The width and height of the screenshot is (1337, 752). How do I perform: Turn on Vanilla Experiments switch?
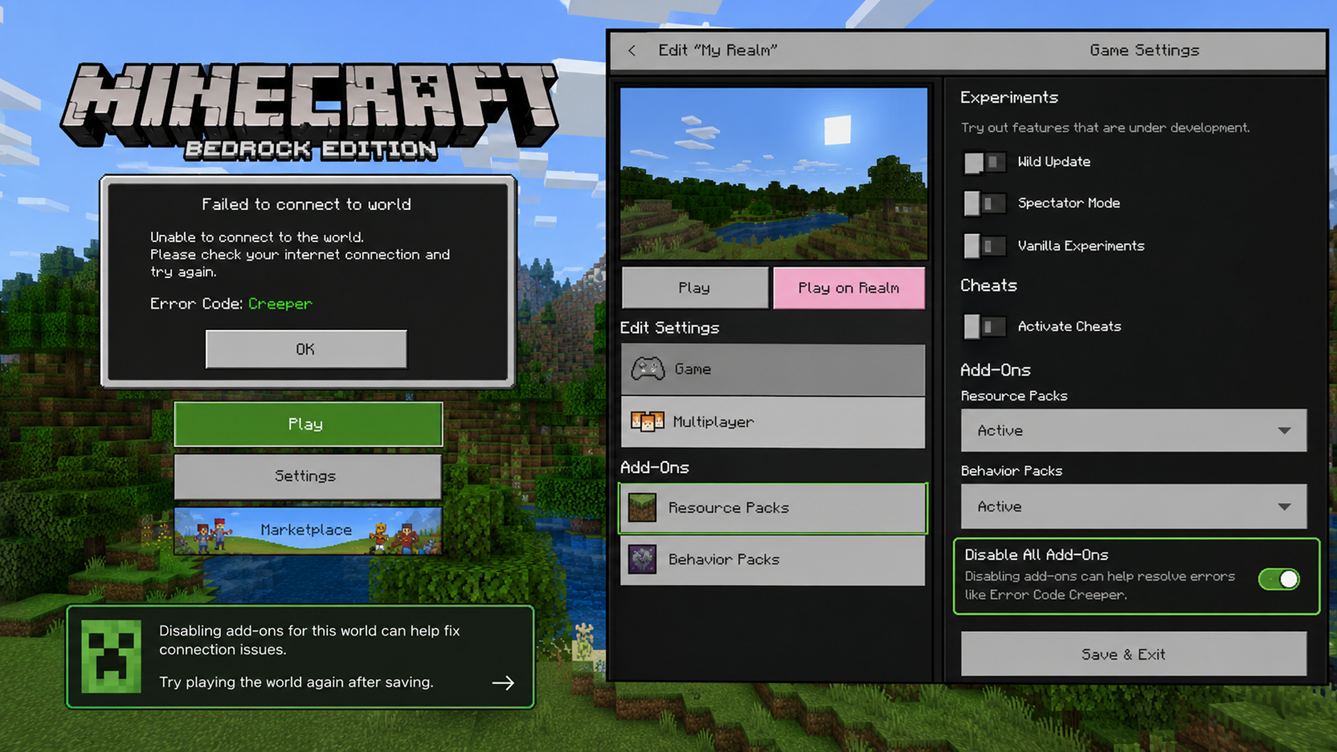pyautogui.click(x=984, y=246)
